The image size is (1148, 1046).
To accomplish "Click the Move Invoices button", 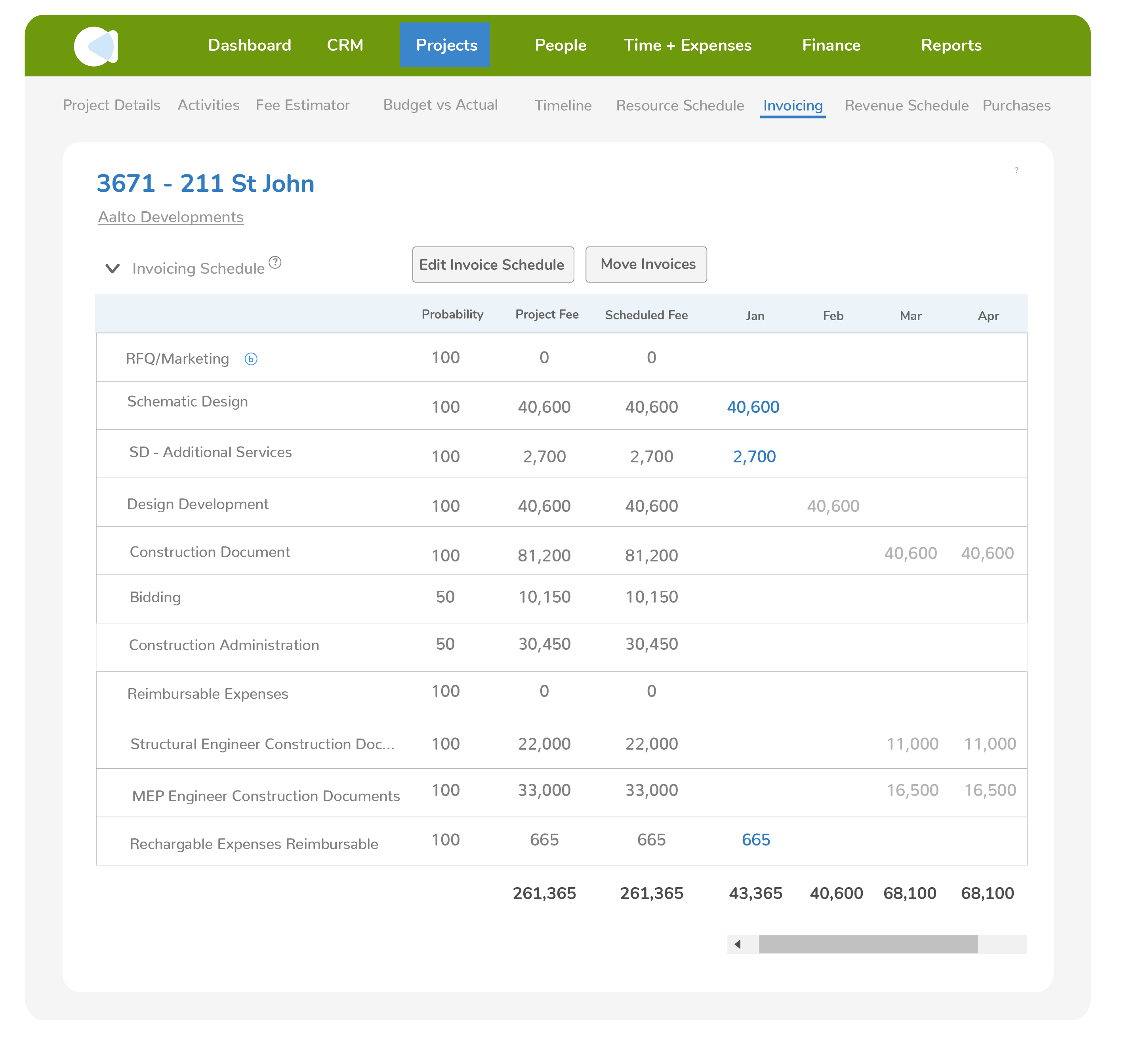I will [x=646, y=264].
